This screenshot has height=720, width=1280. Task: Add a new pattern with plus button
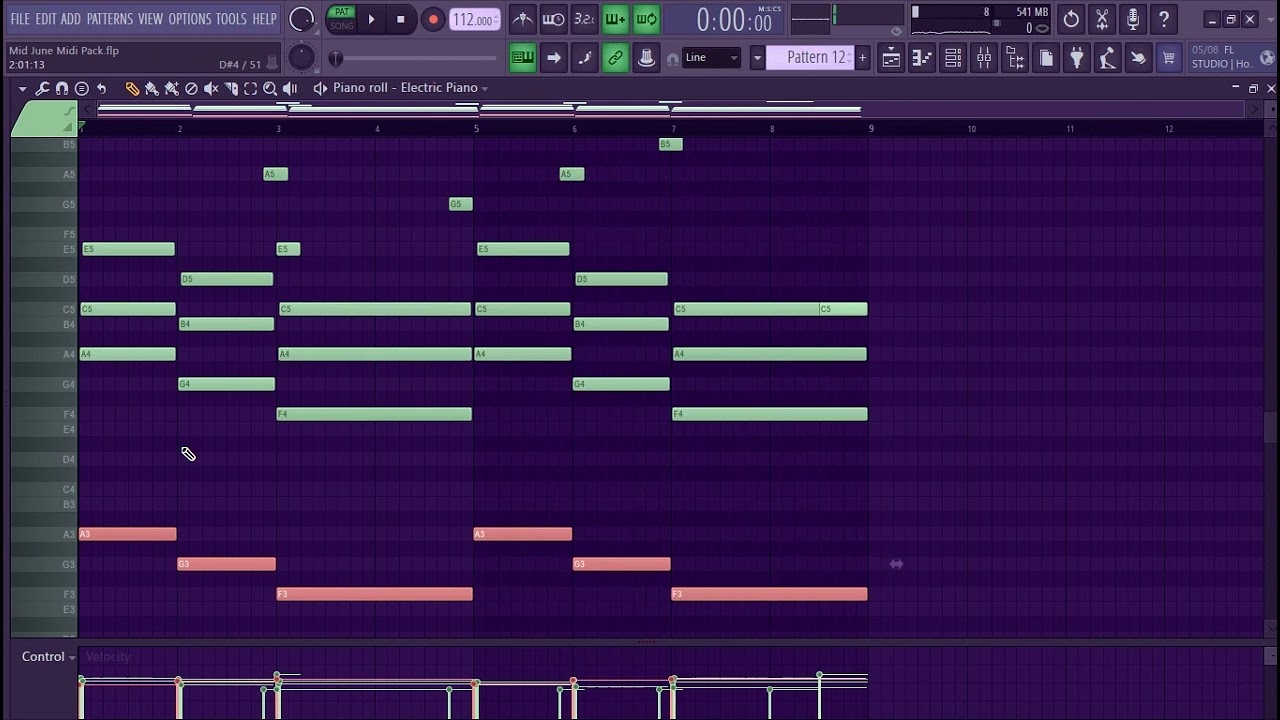[862, 58]
